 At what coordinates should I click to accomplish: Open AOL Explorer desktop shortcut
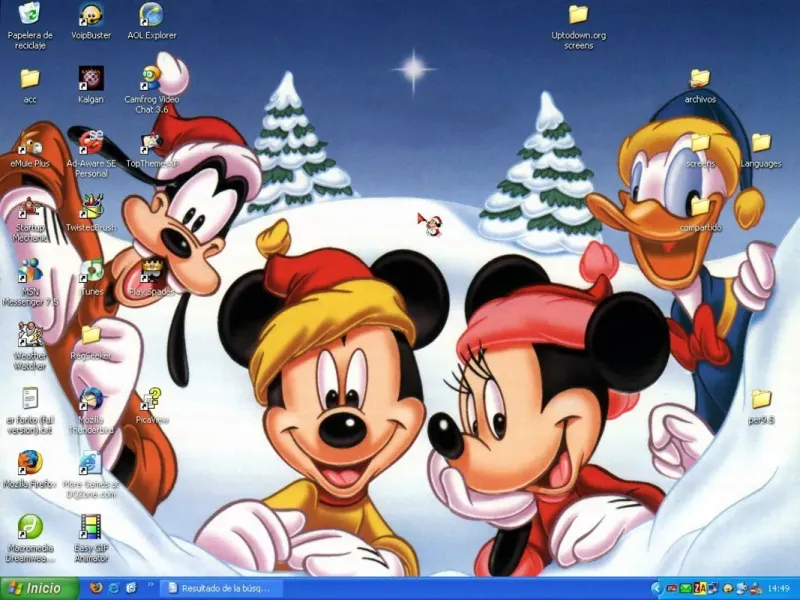(152, 21)
